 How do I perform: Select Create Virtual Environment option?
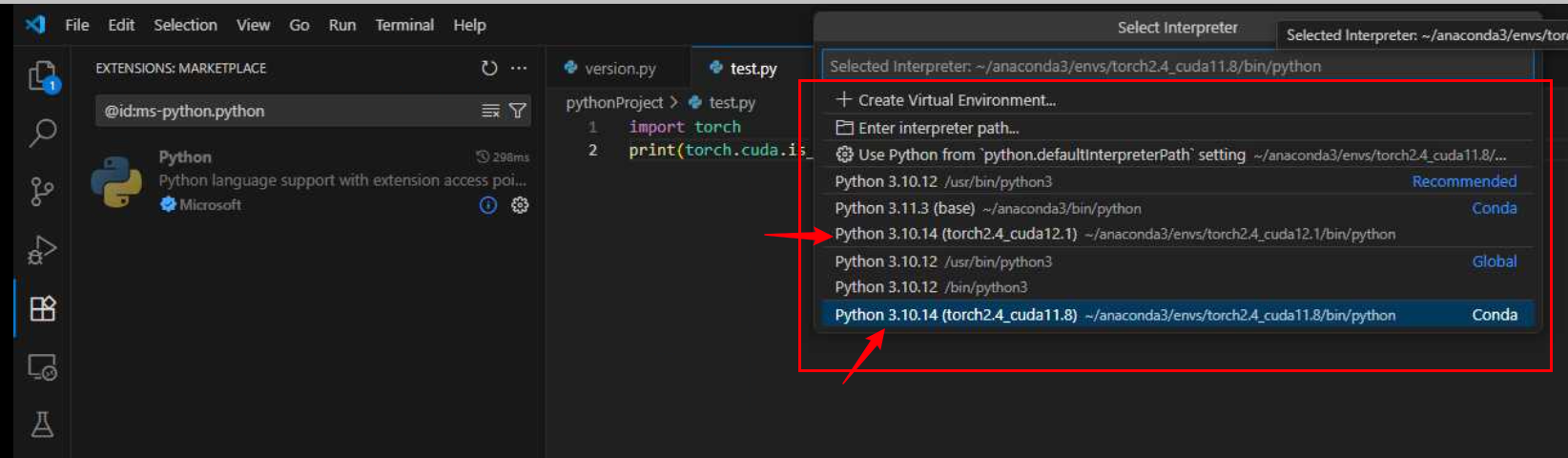coord(956,100)
